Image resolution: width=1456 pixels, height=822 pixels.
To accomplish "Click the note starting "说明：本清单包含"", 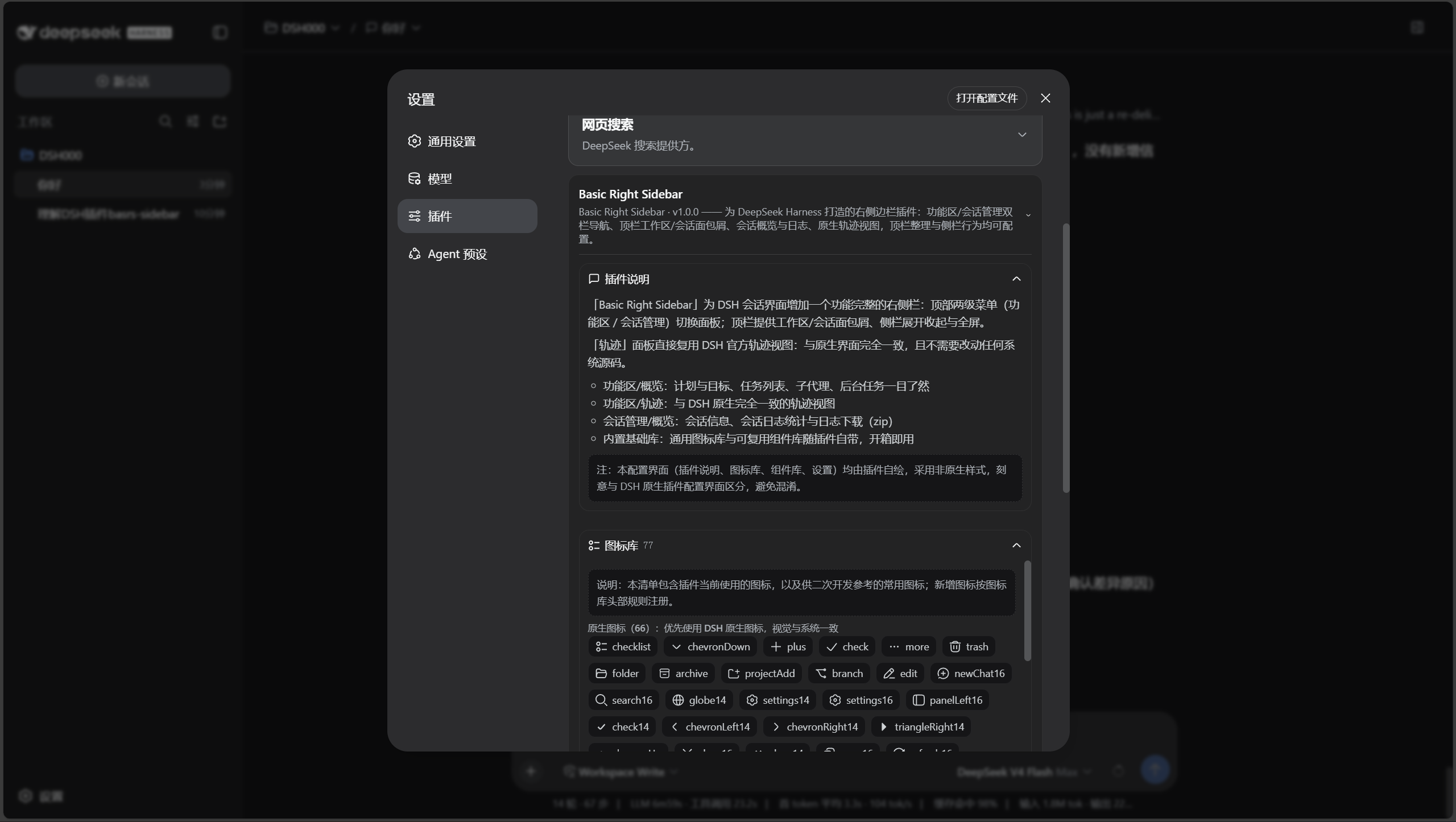I will [801, 593].
